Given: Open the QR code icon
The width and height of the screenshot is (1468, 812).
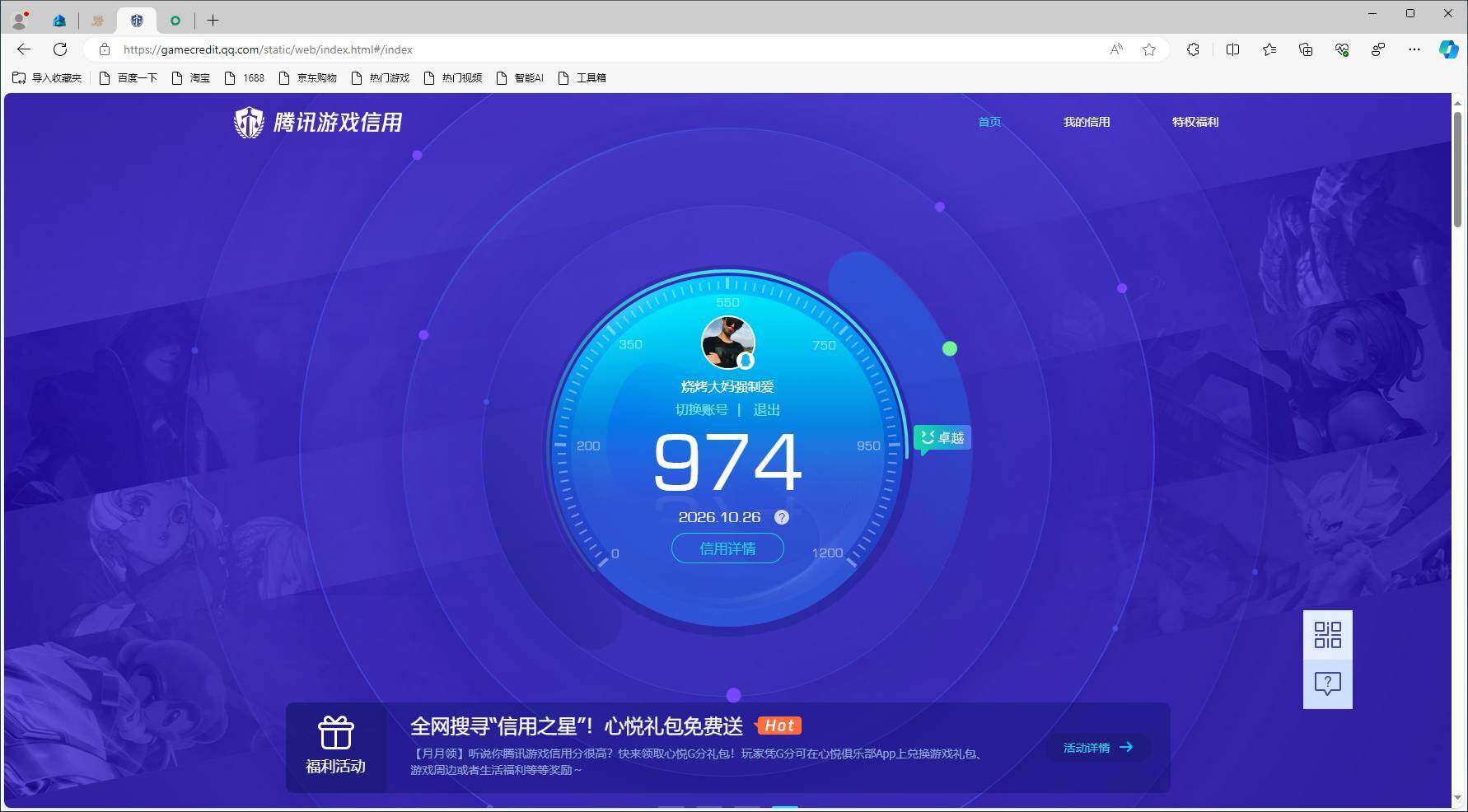Looking at the screenshot, I should point(1327,635).
